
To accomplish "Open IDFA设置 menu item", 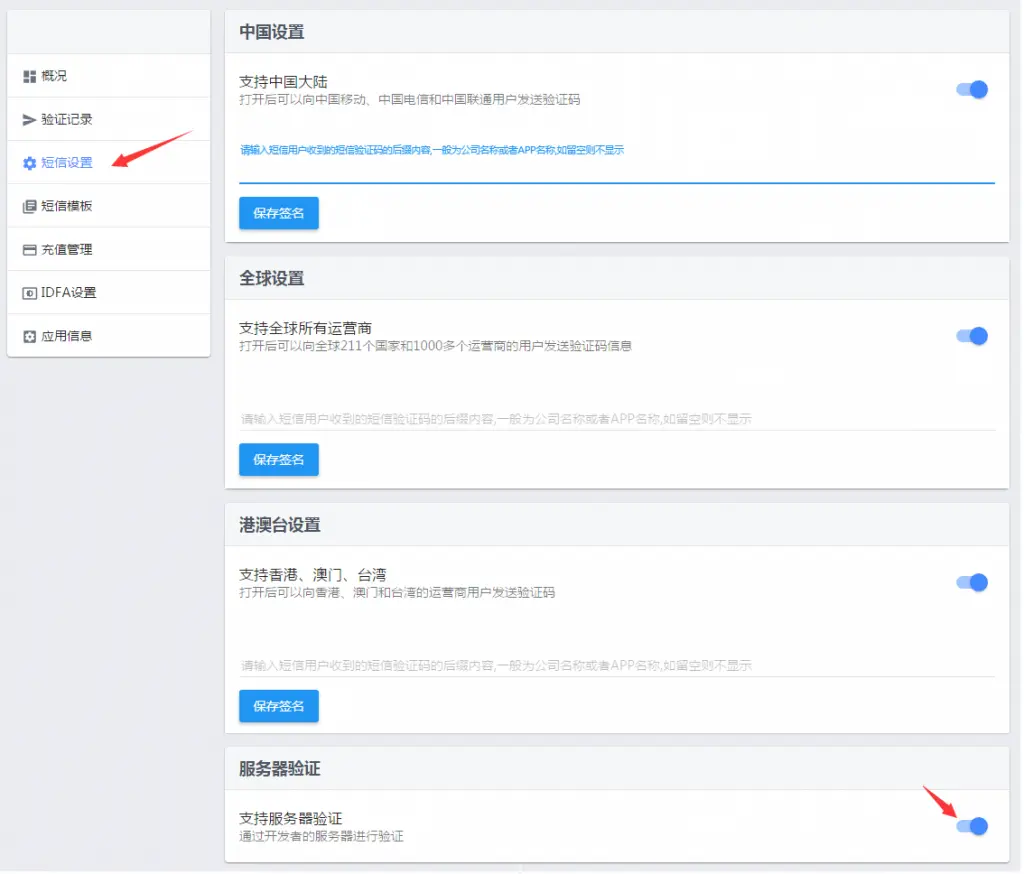I will coord(108,292).
